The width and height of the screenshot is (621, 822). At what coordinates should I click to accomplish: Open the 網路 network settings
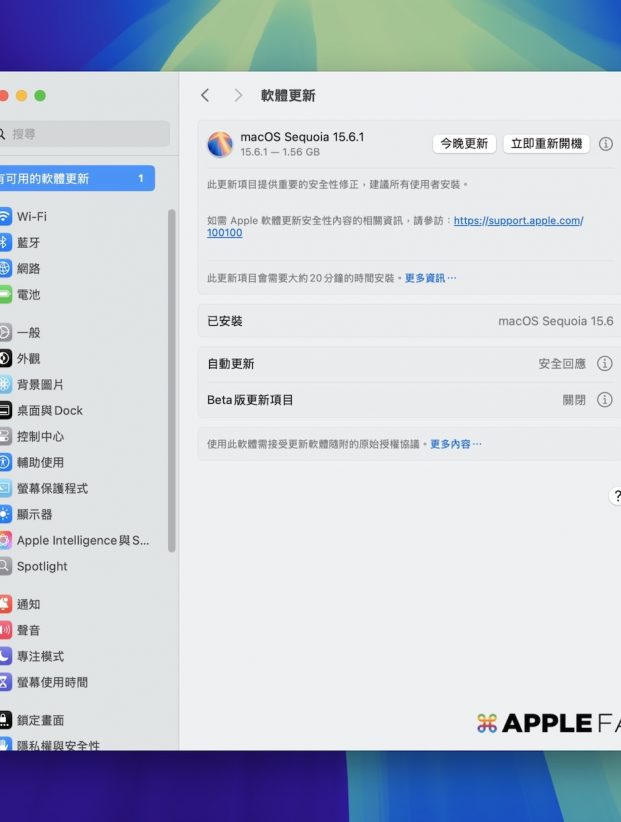28,268
